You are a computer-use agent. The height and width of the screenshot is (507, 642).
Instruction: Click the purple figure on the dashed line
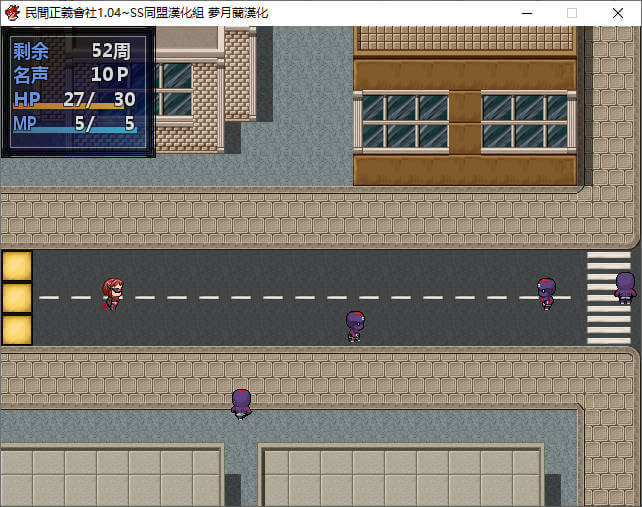(546, 292)
